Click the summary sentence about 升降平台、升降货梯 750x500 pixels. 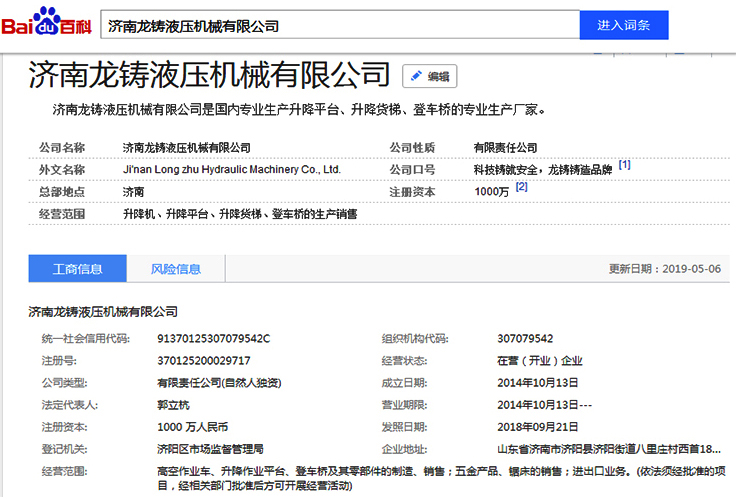298,110
